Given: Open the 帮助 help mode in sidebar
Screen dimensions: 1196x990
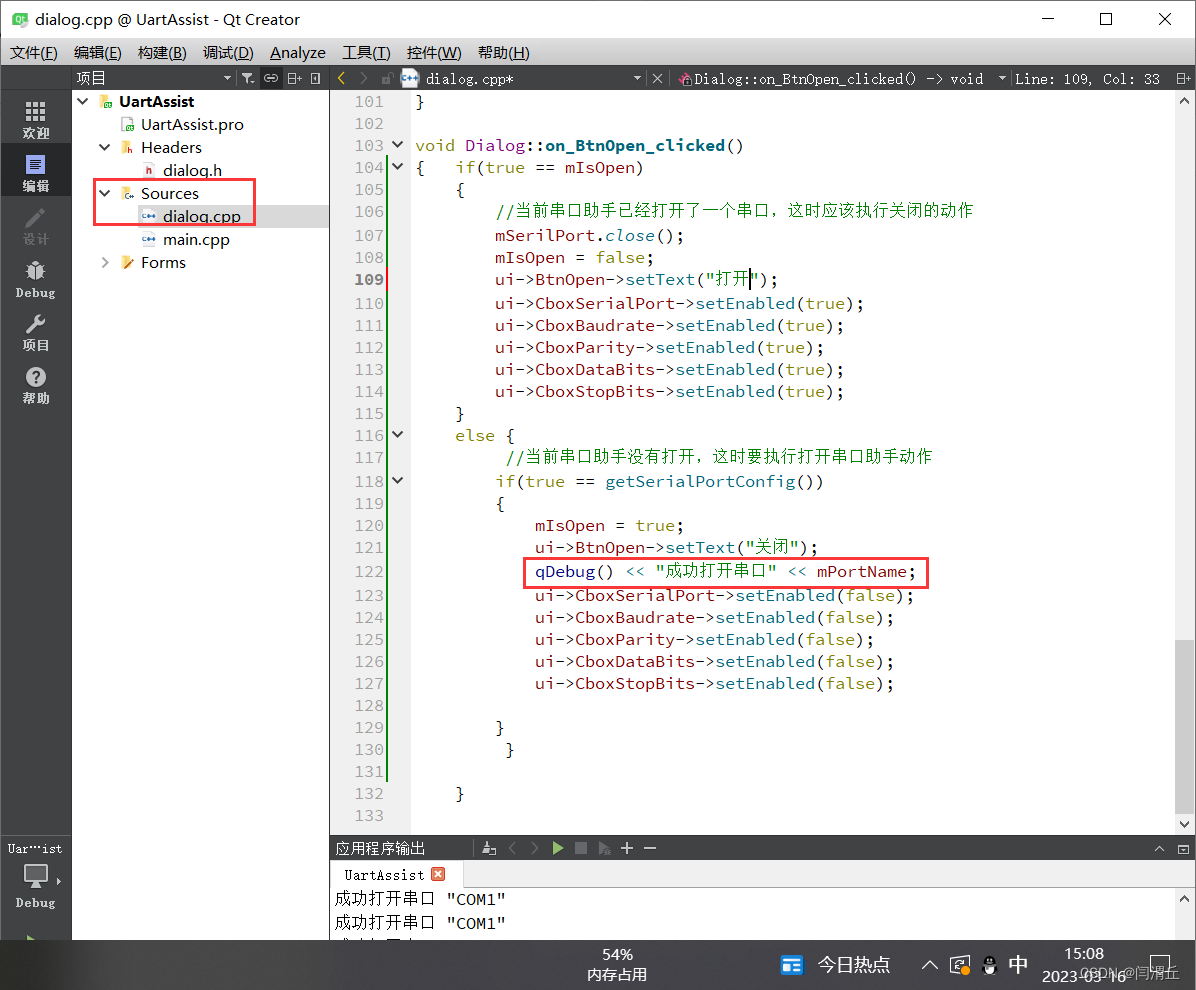Looking at the screenshot, I should (35, 386).
